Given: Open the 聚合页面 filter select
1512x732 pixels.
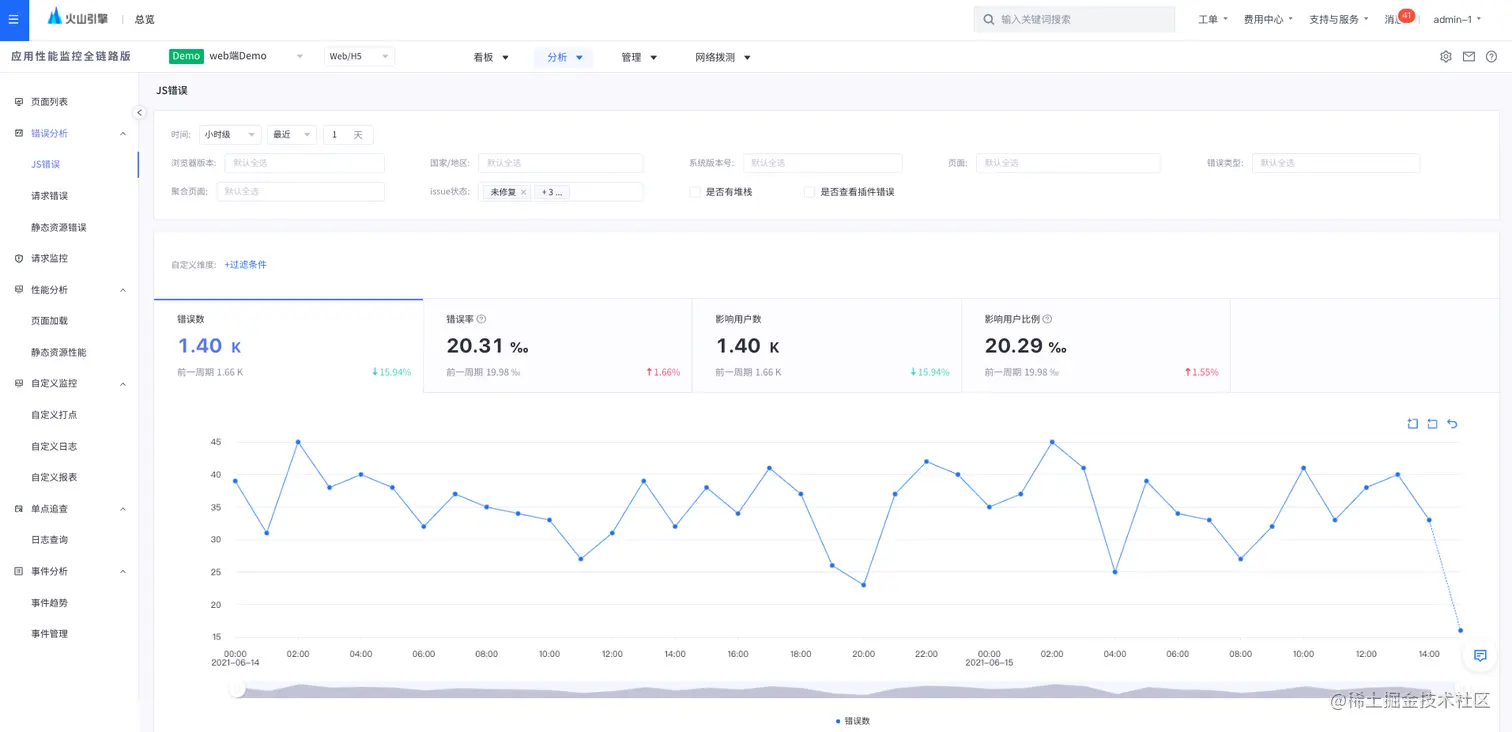Looking at the screenshot, I should point(301,191).
